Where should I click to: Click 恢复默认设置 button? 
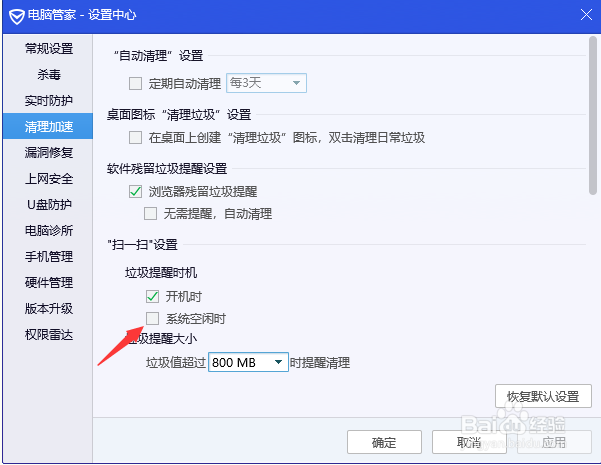543,396
